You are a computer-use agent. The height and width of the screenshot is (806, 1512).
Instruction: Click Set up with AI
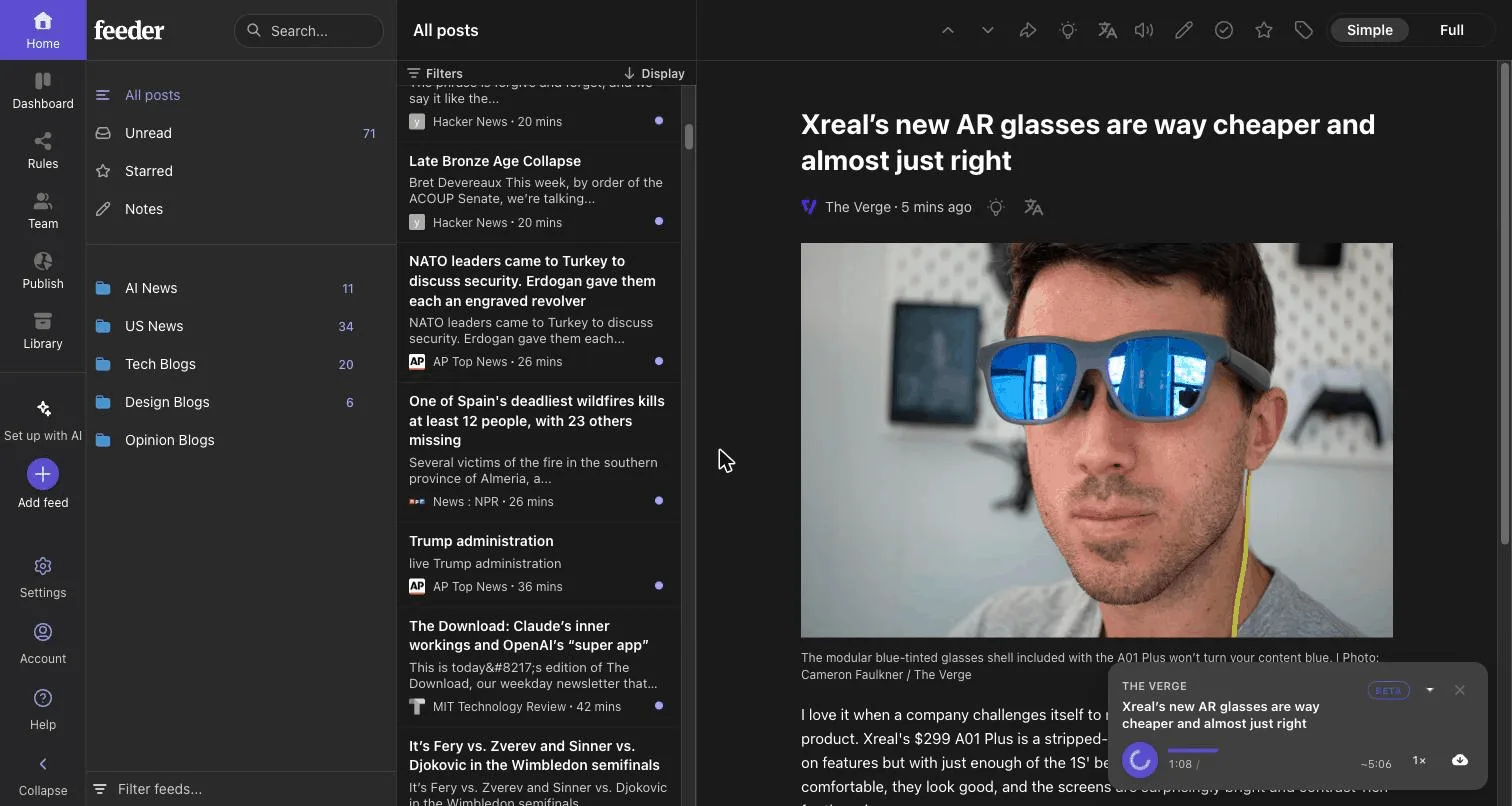pos(43,420)
